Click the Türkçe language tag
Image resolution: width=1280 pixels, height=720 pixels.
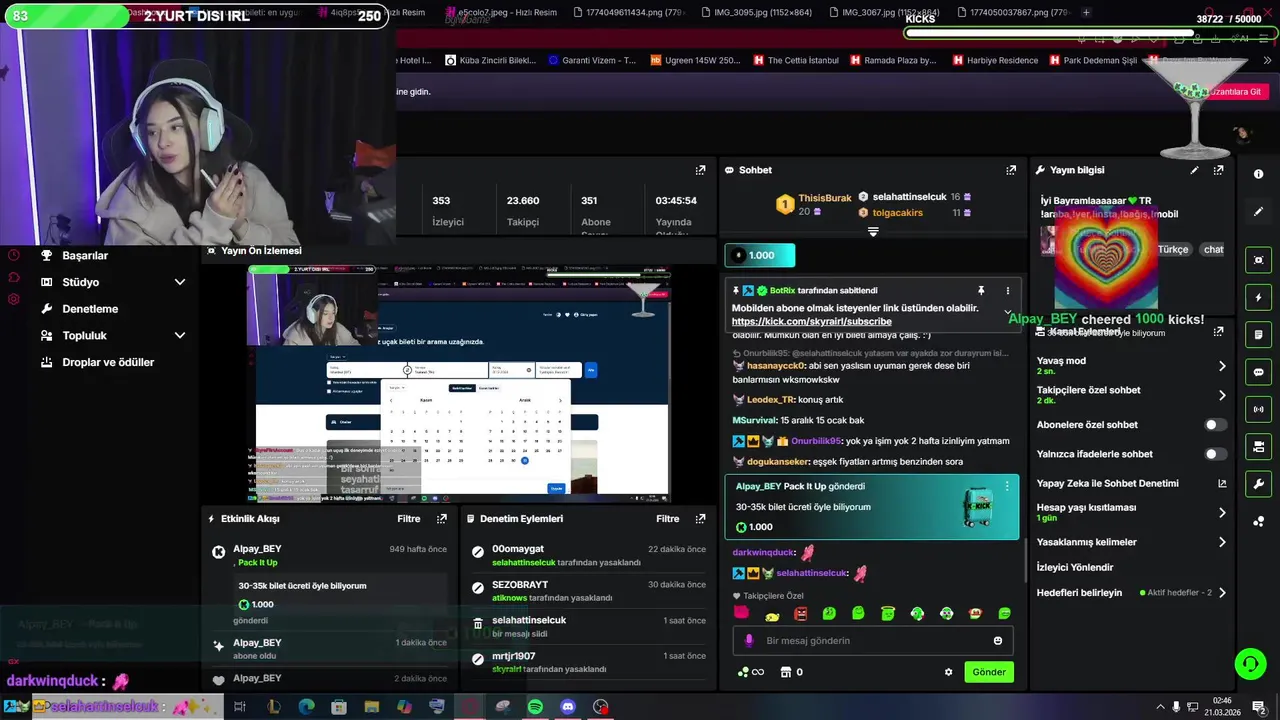click(x=1173, y=249)
